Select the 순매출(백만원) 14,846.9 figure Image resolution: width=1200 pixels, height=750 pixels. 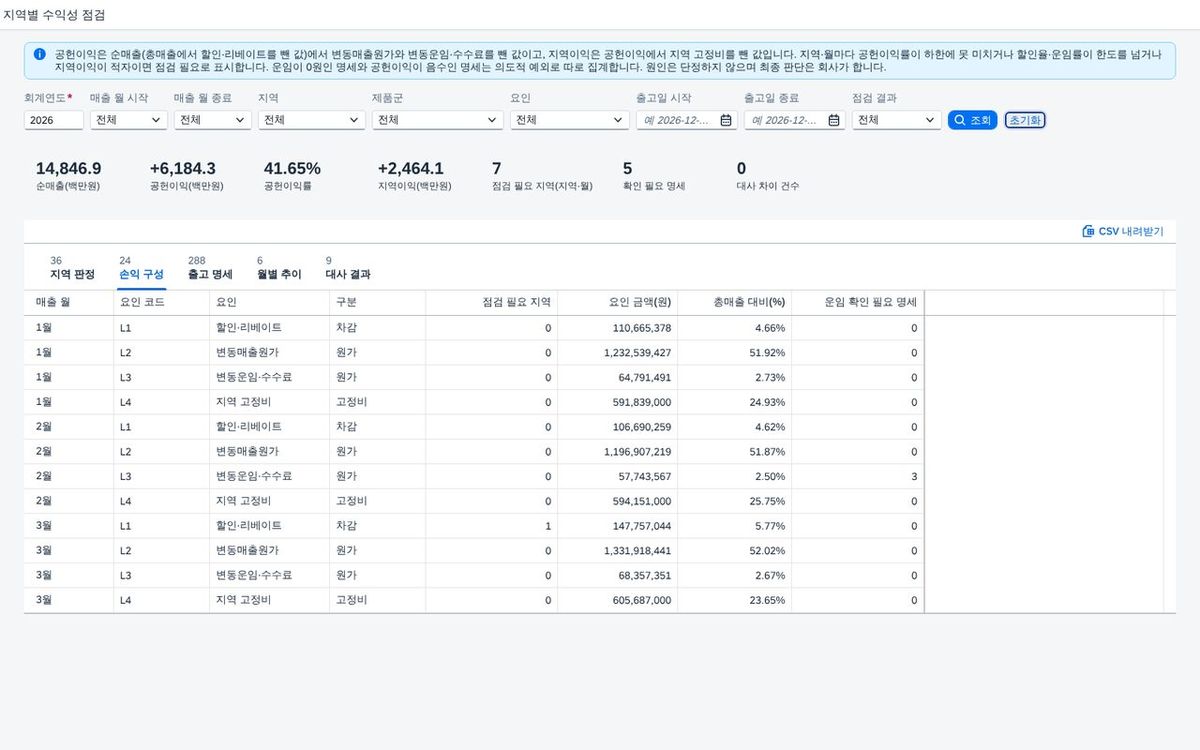[x=69, y=168]
